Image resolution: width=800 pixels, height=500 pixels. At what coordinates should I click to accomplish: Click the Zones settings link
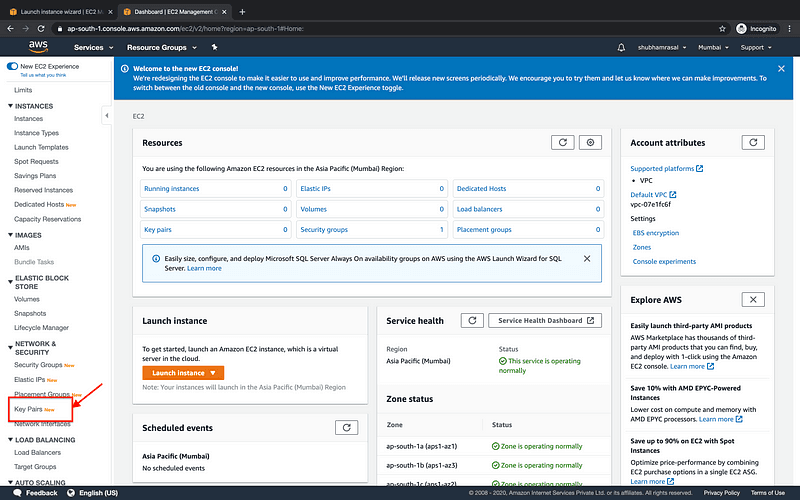pyautogui.click(x=642, y=247)
